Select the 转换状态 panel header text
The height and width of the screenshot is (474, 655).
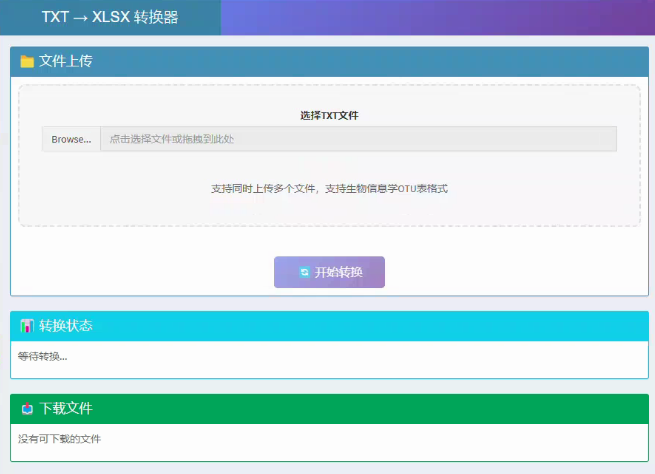coord(66,326)
